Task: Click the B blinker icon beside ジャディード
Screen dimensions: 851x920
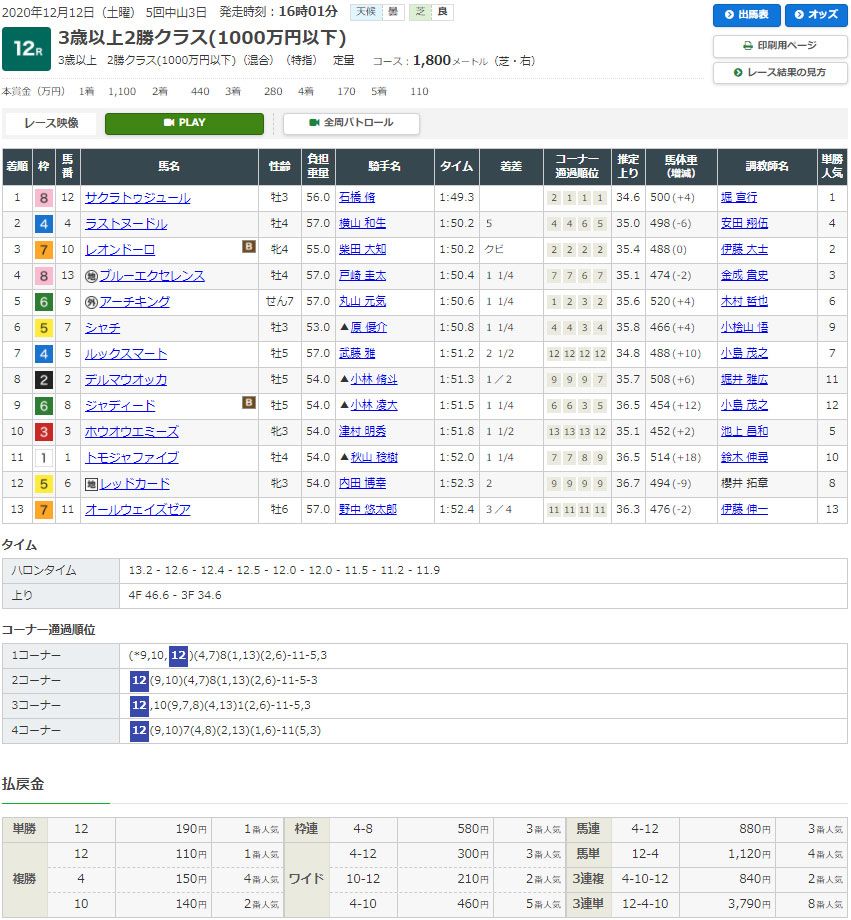Action: point(248,403)
